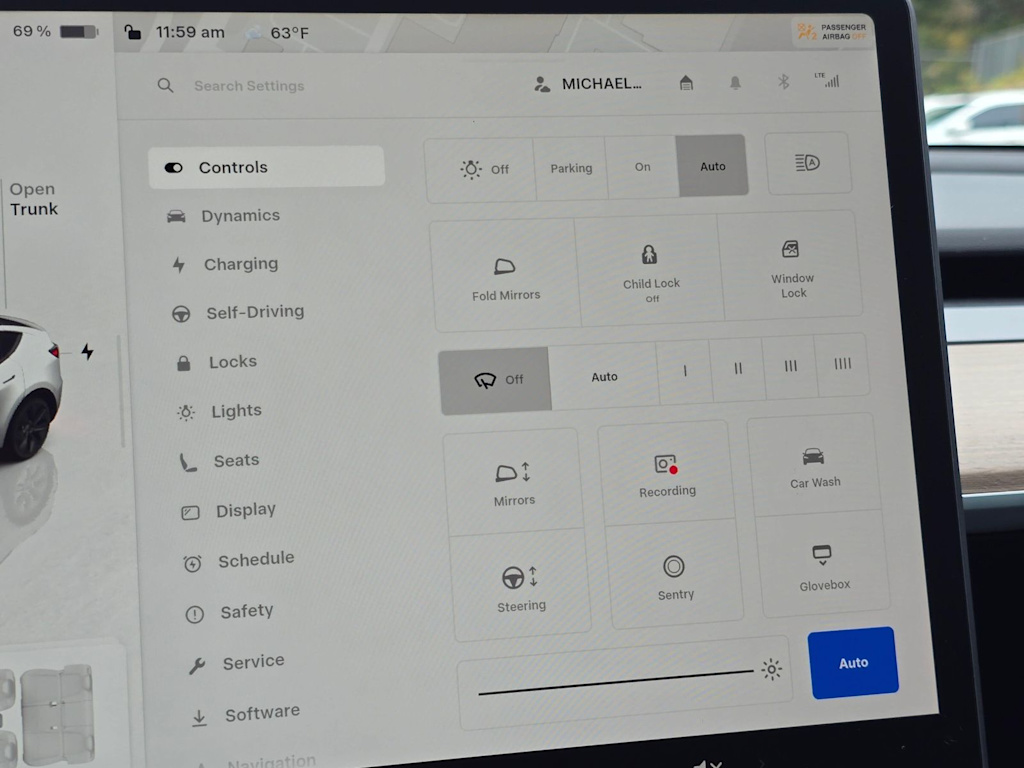1024x768 pixels.
Task: Tap the LTE signal strength icon
Action: pos(827,80)
